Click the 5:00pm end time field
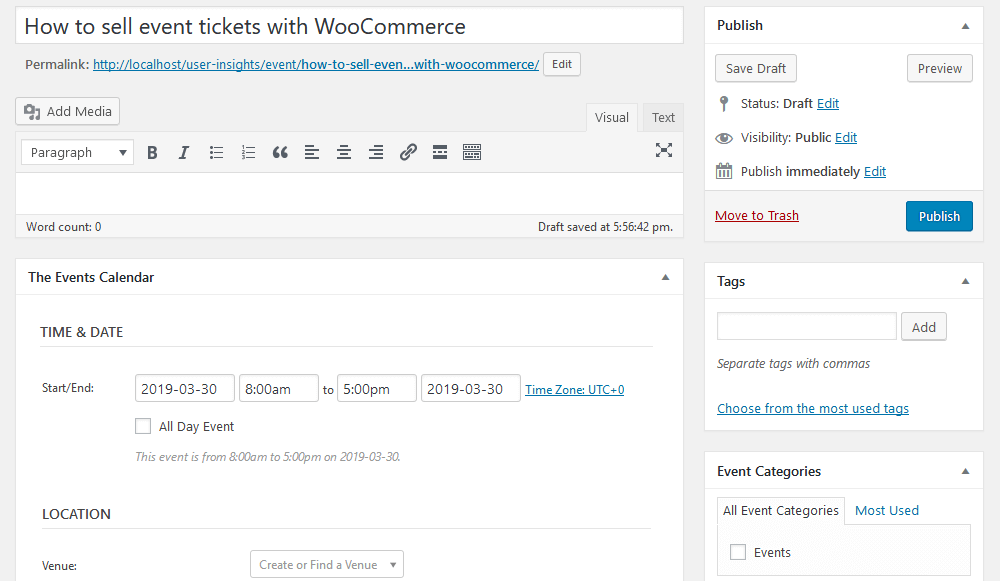 click(377, 388)
